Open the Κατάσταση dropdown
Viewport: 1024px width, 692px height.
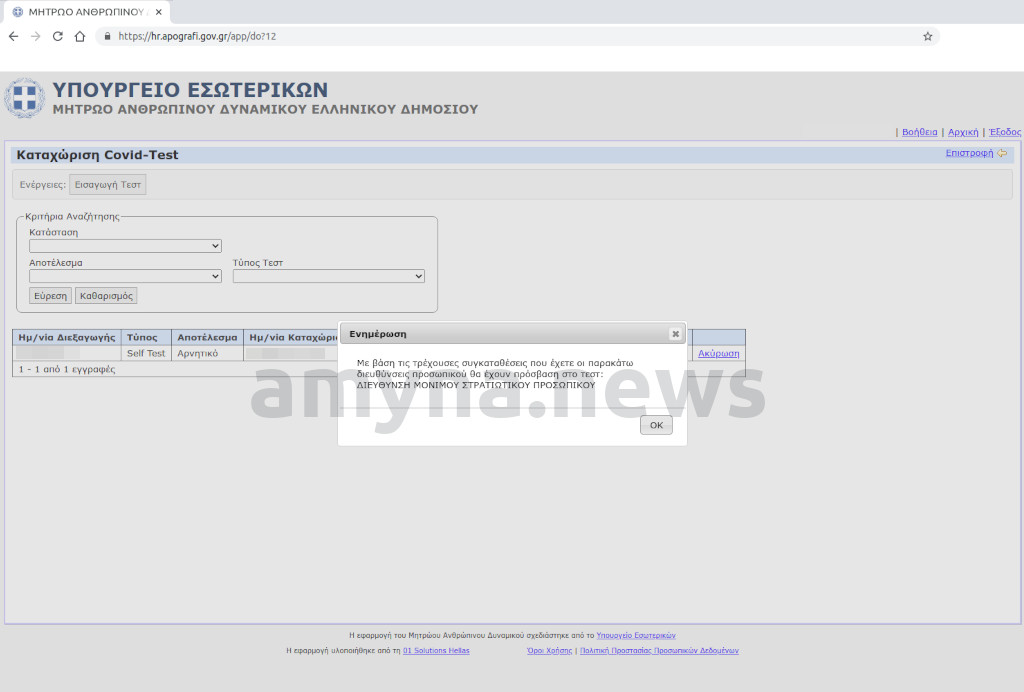tap(125, 246)
